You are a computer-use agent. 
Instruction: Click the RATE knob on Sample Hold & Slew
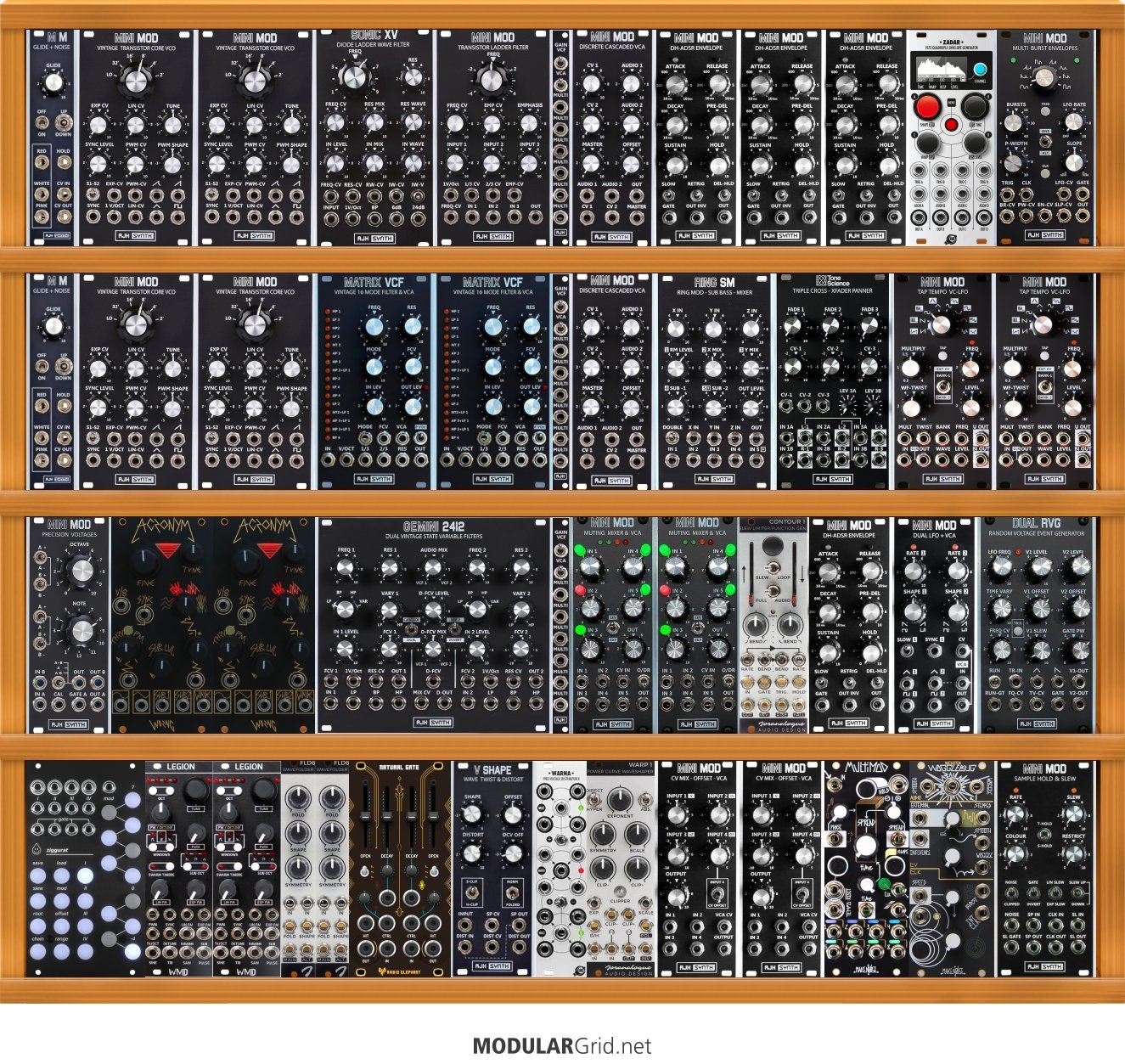click(1016, 813)
